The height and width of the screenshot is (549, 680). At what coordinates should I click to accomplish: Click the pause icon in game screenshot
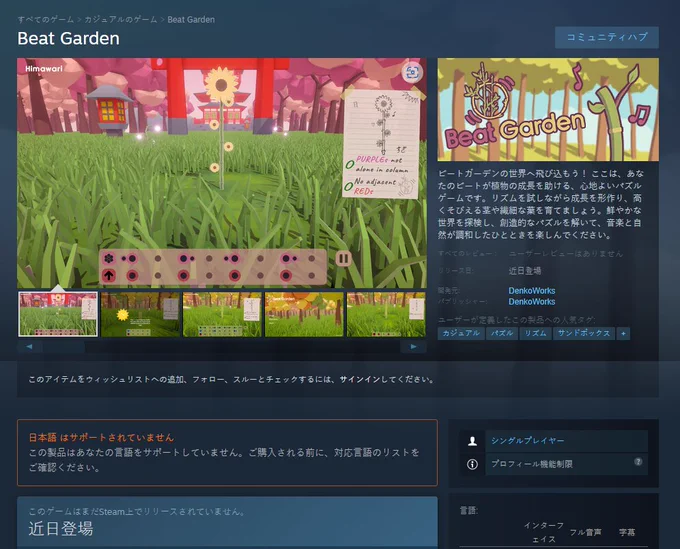[x=343, y=259]
